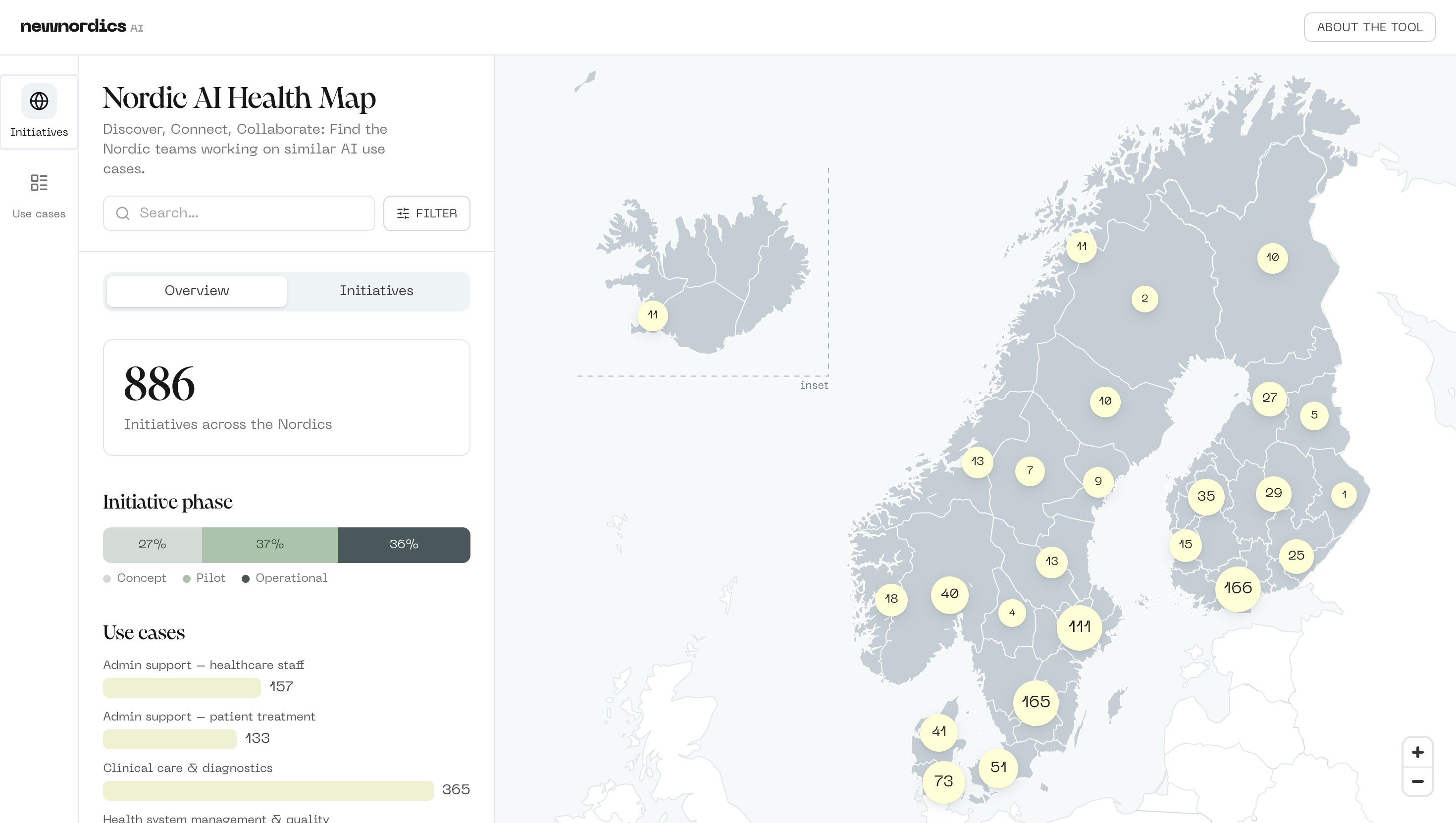Image resolution: width=1456 pixels, height=823 pixels.
Task: Click the 886 initiatives total card
Action: point(287,397)
